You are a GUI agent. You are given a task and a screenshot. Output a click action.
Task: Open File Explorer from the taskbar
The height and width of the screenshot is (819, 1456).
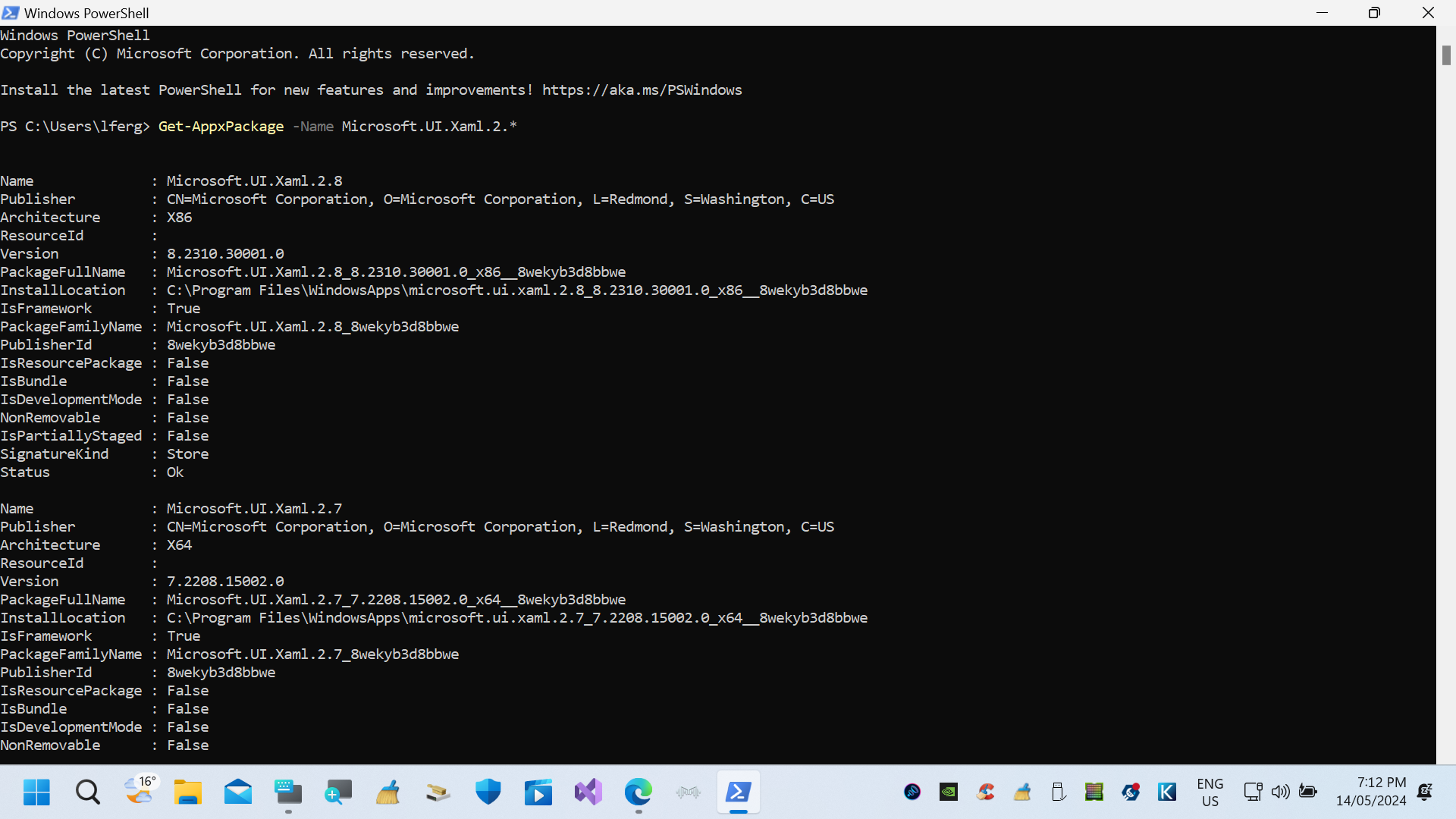click(187, 792)
